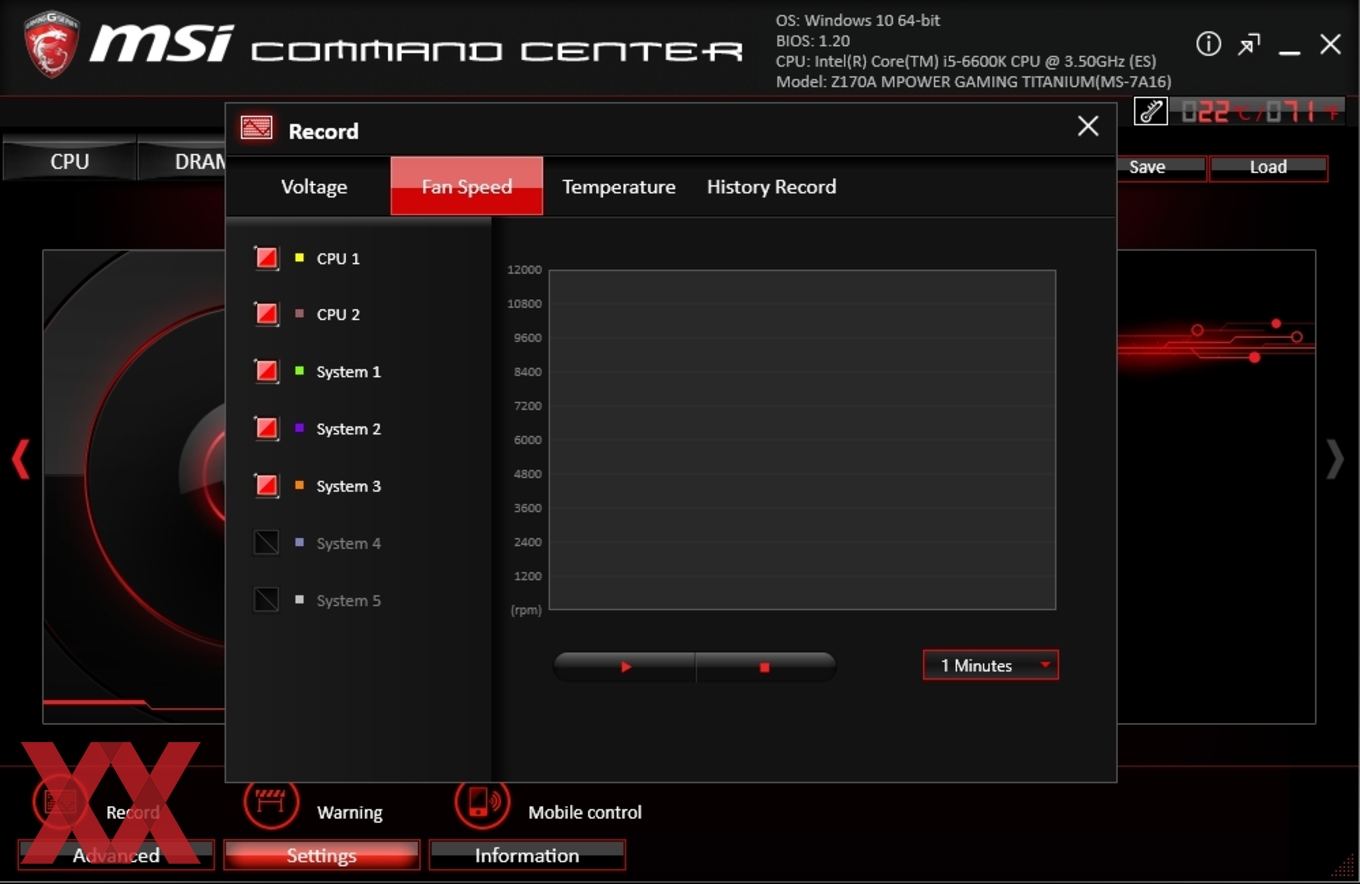Uncheck the CPU 1 fan checkbox
The image size is (1360, 884).
(x=266, y=258)
